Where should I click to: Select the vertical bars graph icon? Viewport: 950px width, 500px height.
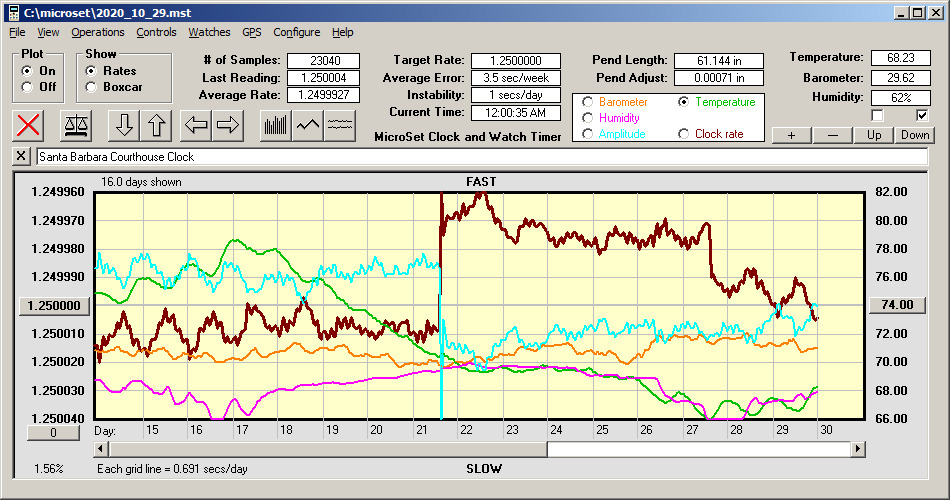(275, 125)
